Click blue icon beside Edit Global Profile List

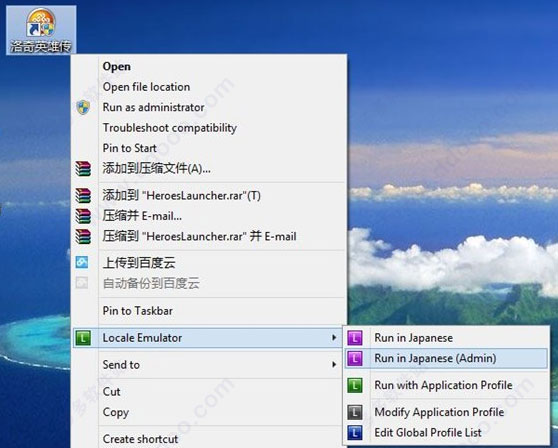[x=355, y=433]
